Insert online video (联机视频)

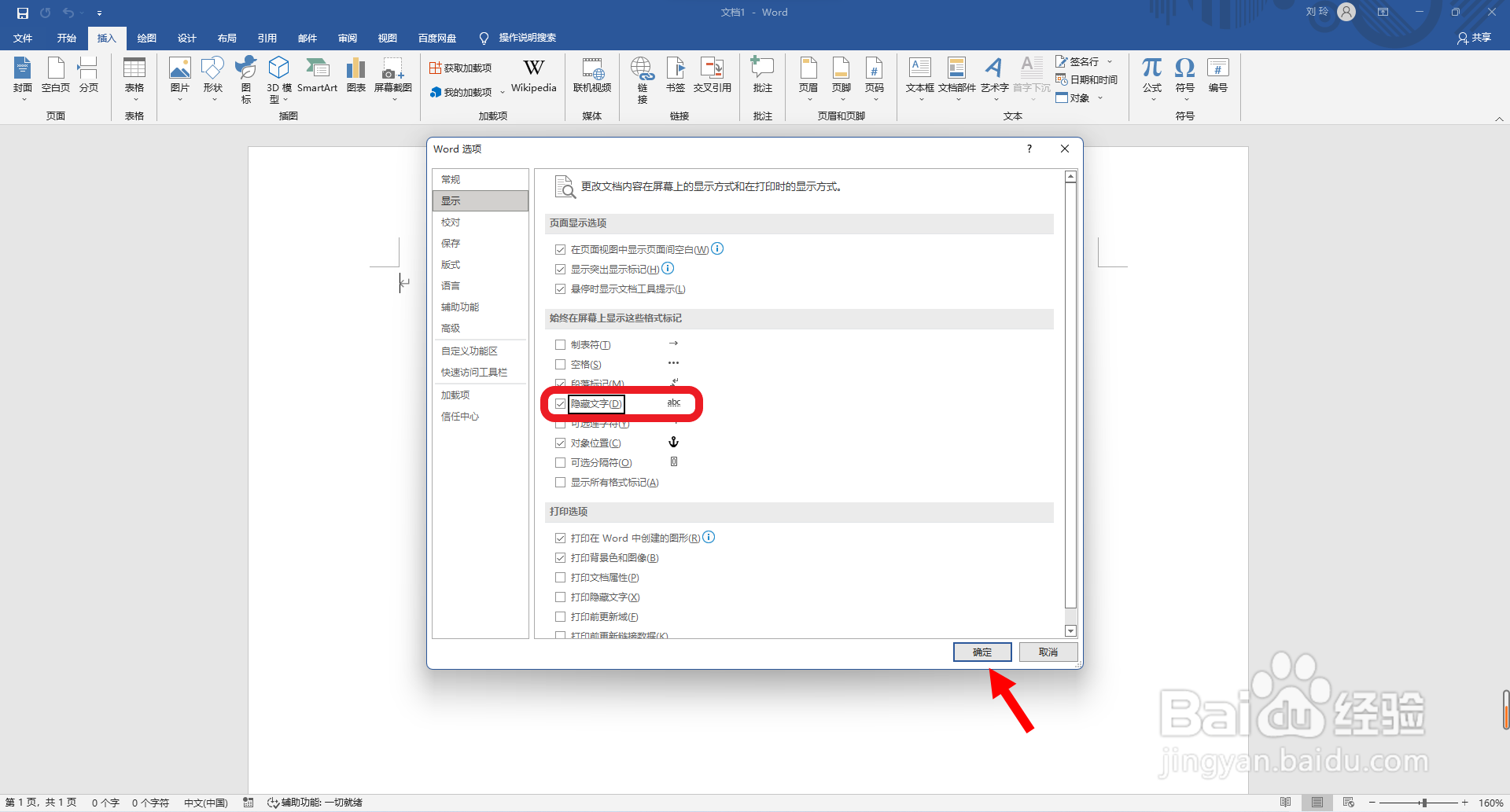[x=592, y=75]
